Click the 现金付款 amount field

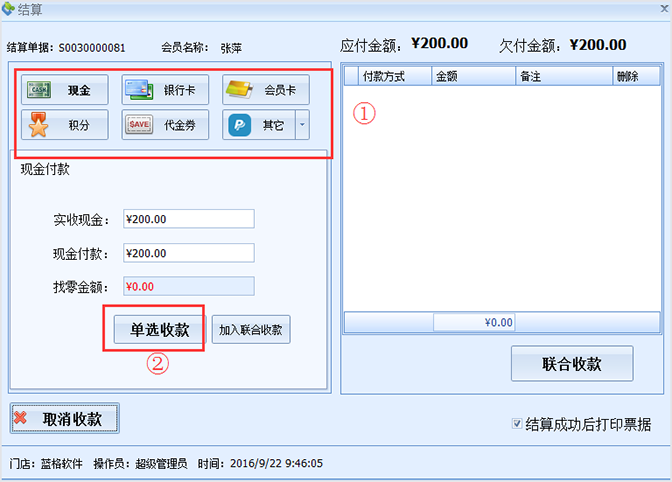coord(189,253)
